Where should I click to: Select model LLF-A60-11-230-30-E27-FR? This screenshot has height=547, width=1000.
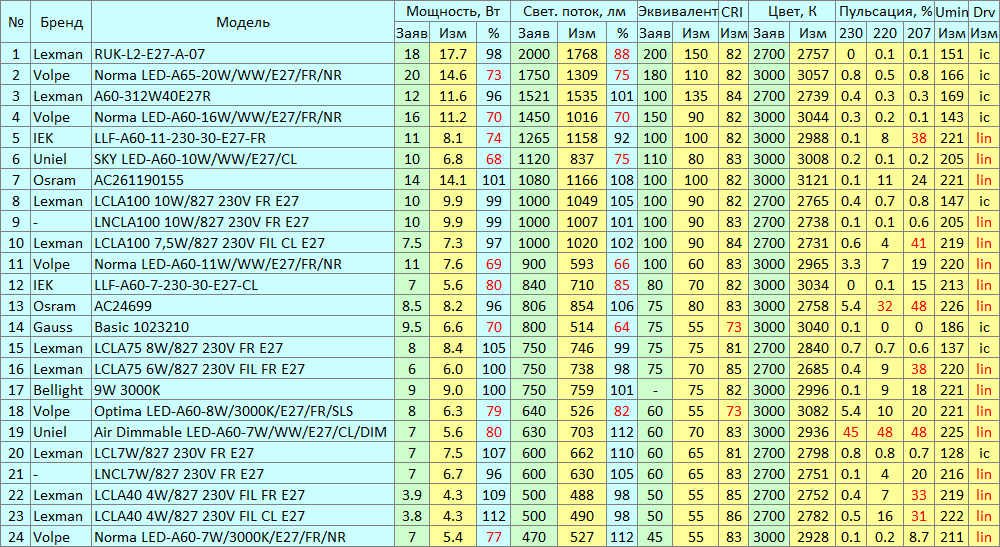(x=242, y=138)
